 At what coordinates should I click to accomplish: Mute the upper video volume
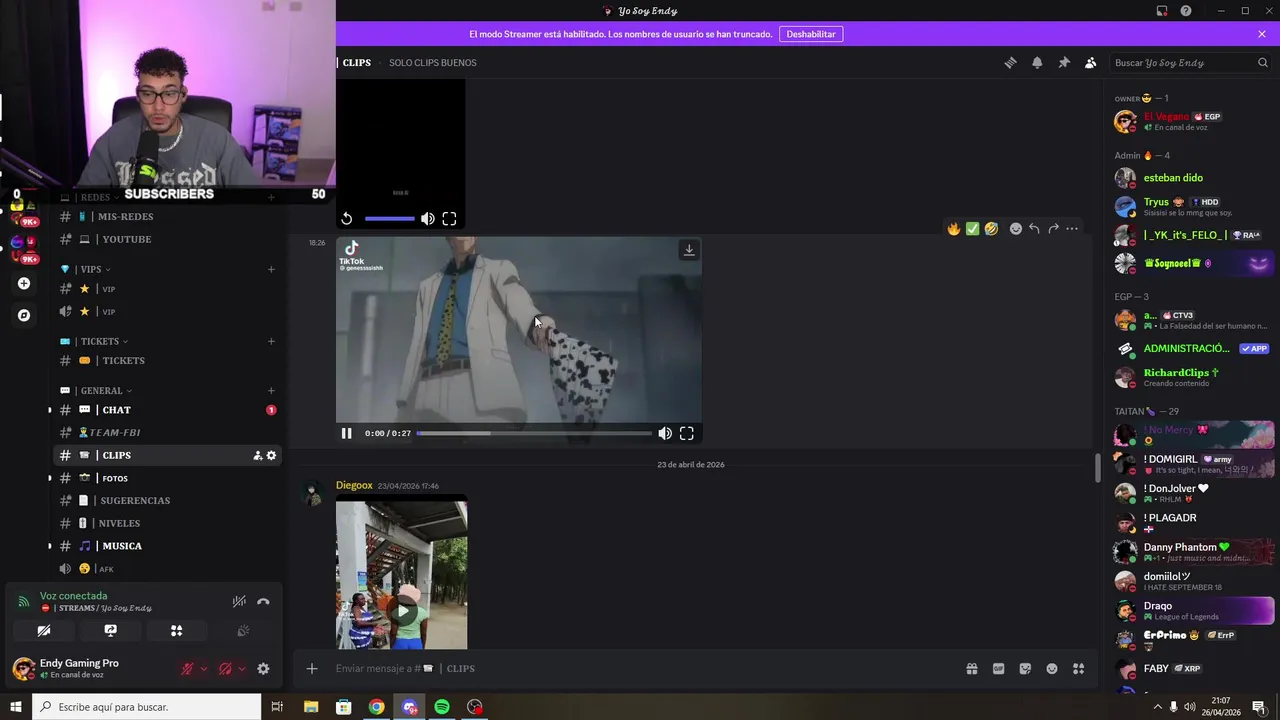point(427,219)
